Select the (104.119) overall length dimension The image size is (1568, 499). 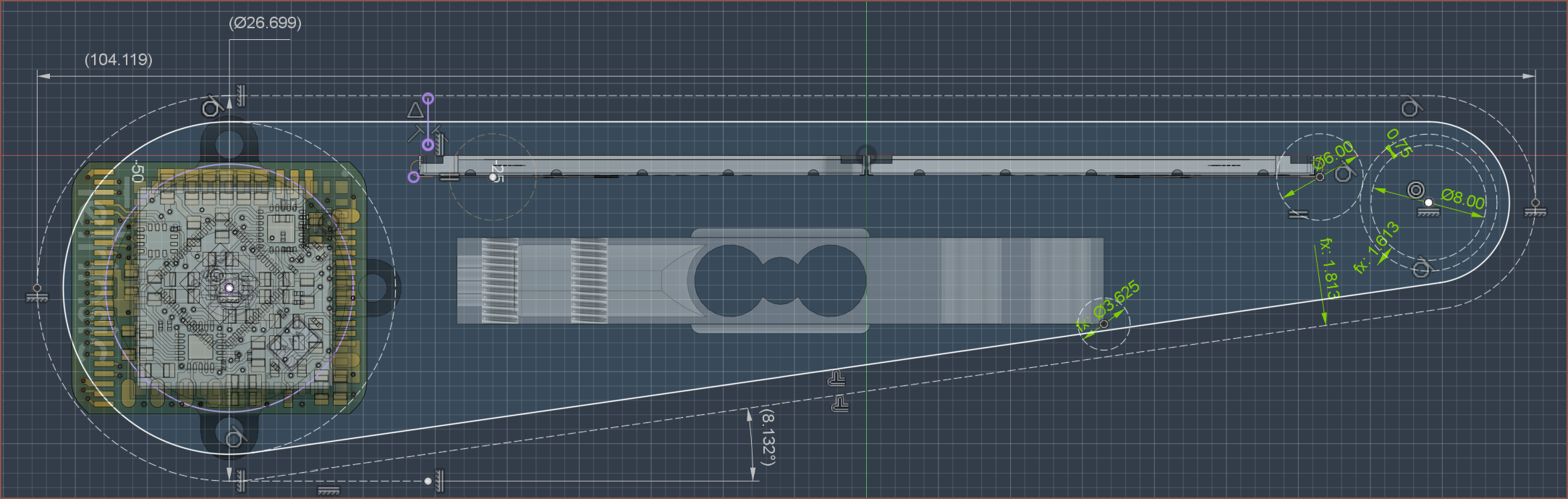coord(119,59)
